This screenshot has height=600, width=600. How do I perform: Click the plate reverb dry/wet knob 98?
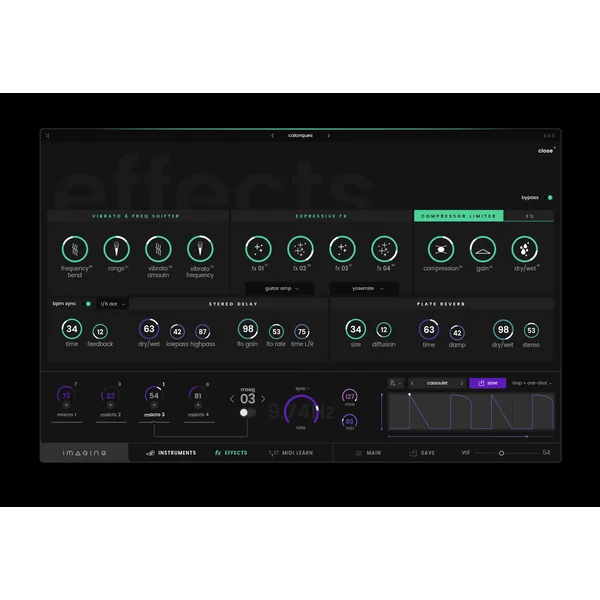[503, 329]
